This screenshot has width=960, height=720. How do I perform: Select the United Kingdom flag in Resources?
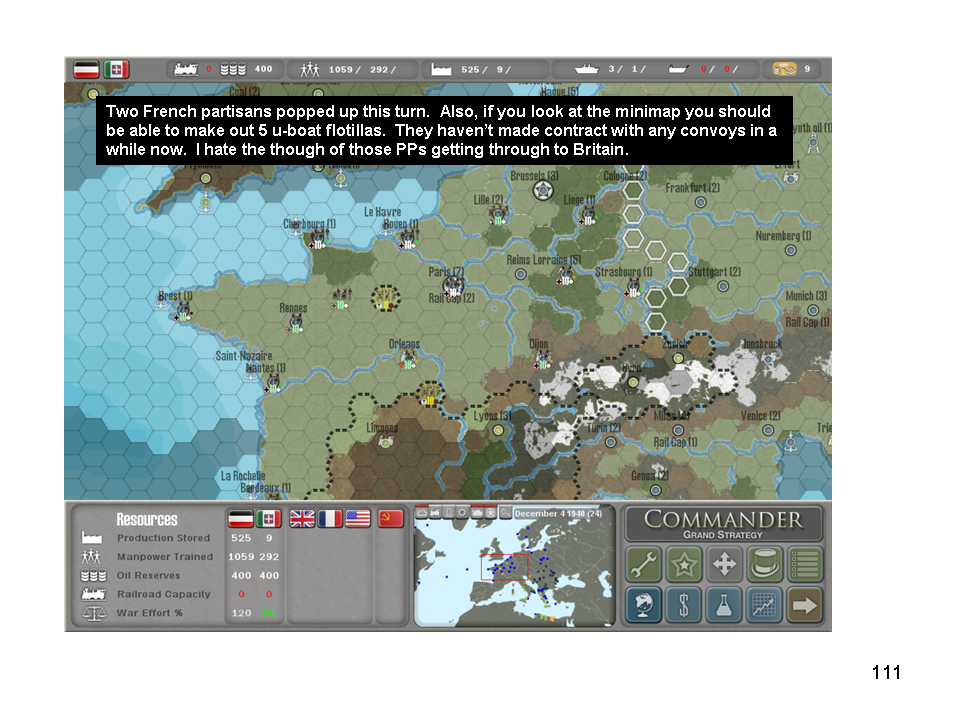click(x=301, y=519)
